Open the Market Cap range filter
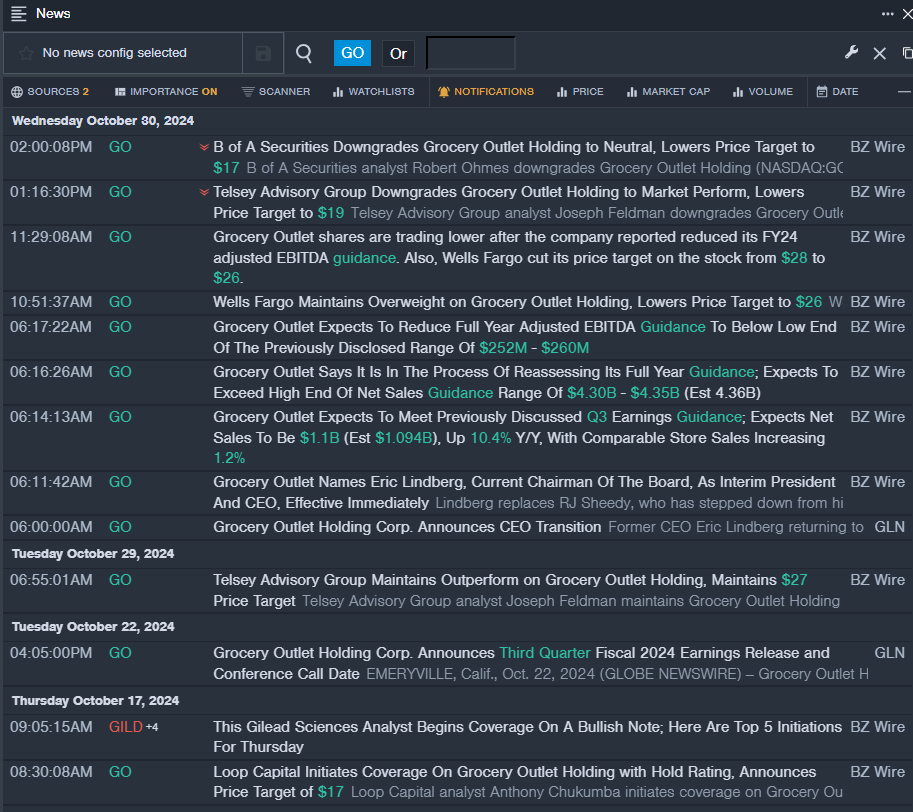 coord(668,92)
